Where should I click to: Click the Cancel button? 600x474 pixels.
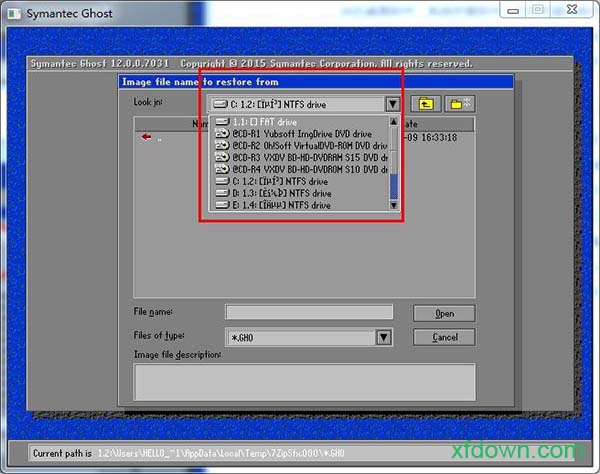[444, 338]
